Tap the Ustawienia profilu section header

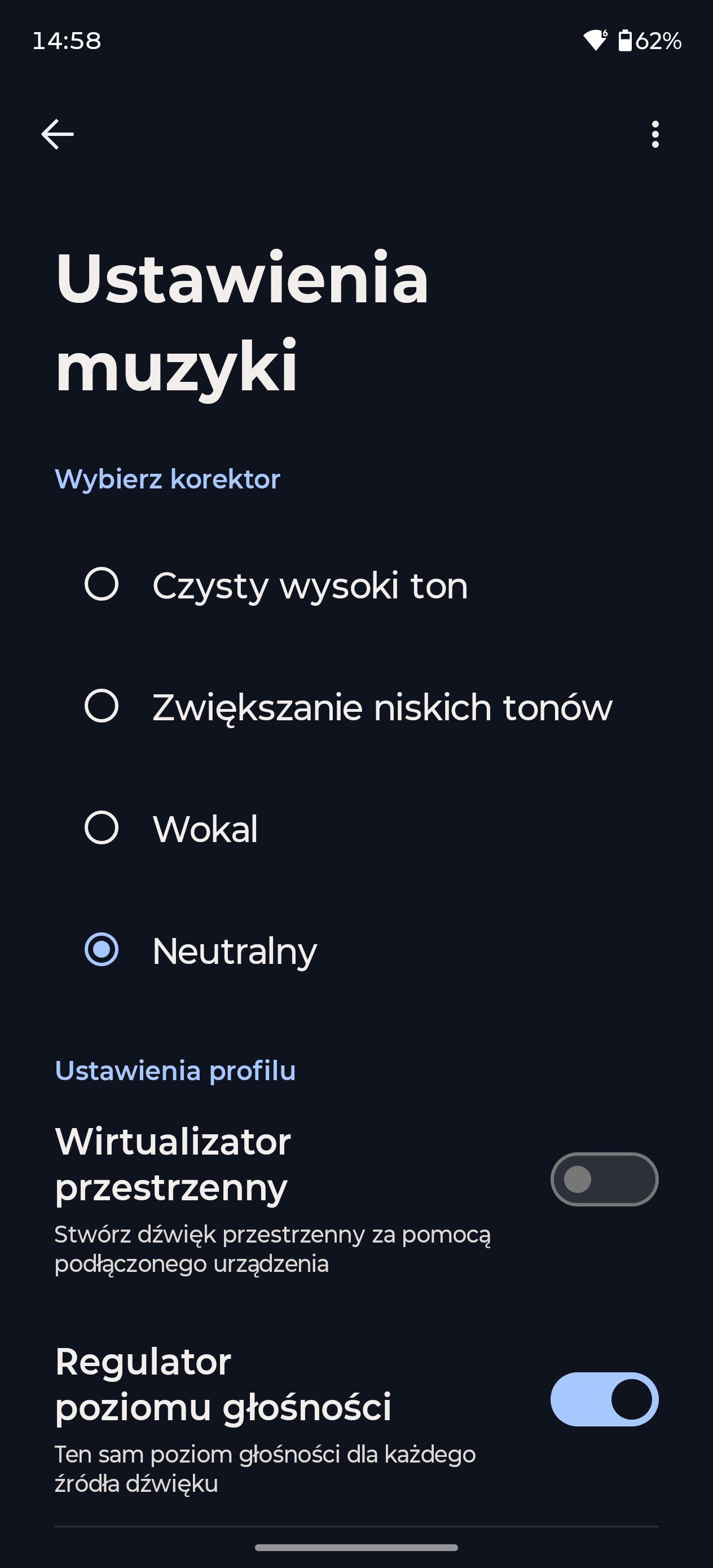tap(175, 1071)
